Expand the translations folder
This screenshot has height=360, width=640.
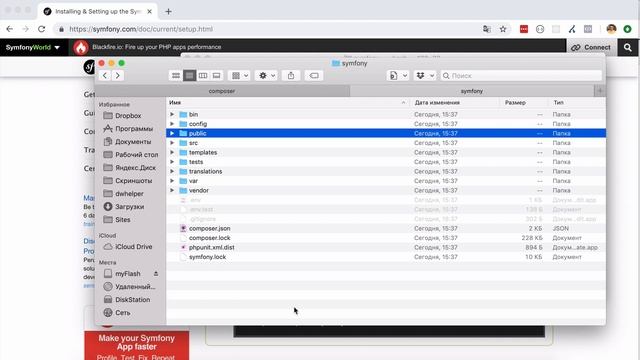172,171
